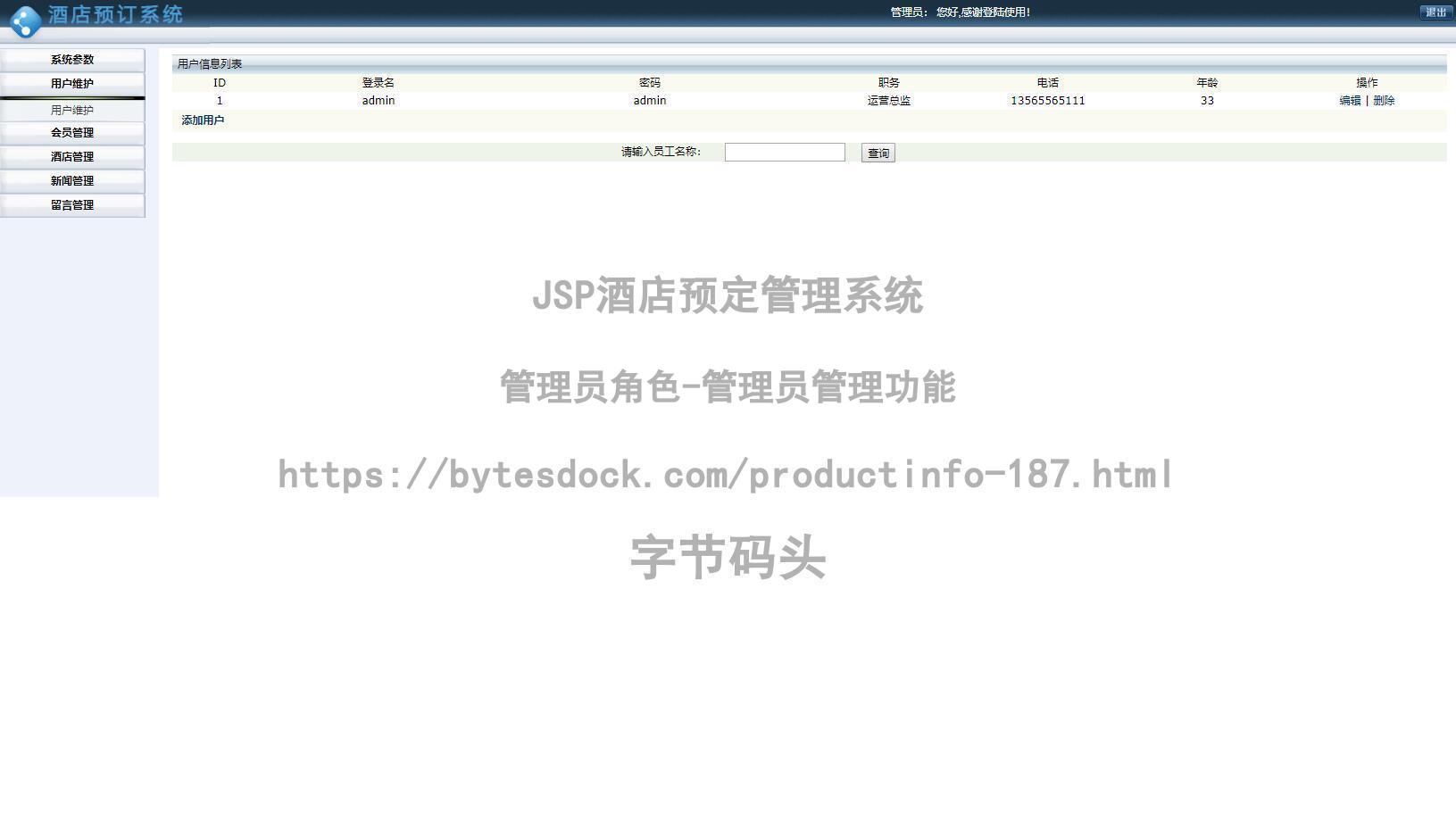The width and height of the screenshot is (1456, 821).
Task: Select the 运营总监 job title cell
Action: (x=889, y=101)
